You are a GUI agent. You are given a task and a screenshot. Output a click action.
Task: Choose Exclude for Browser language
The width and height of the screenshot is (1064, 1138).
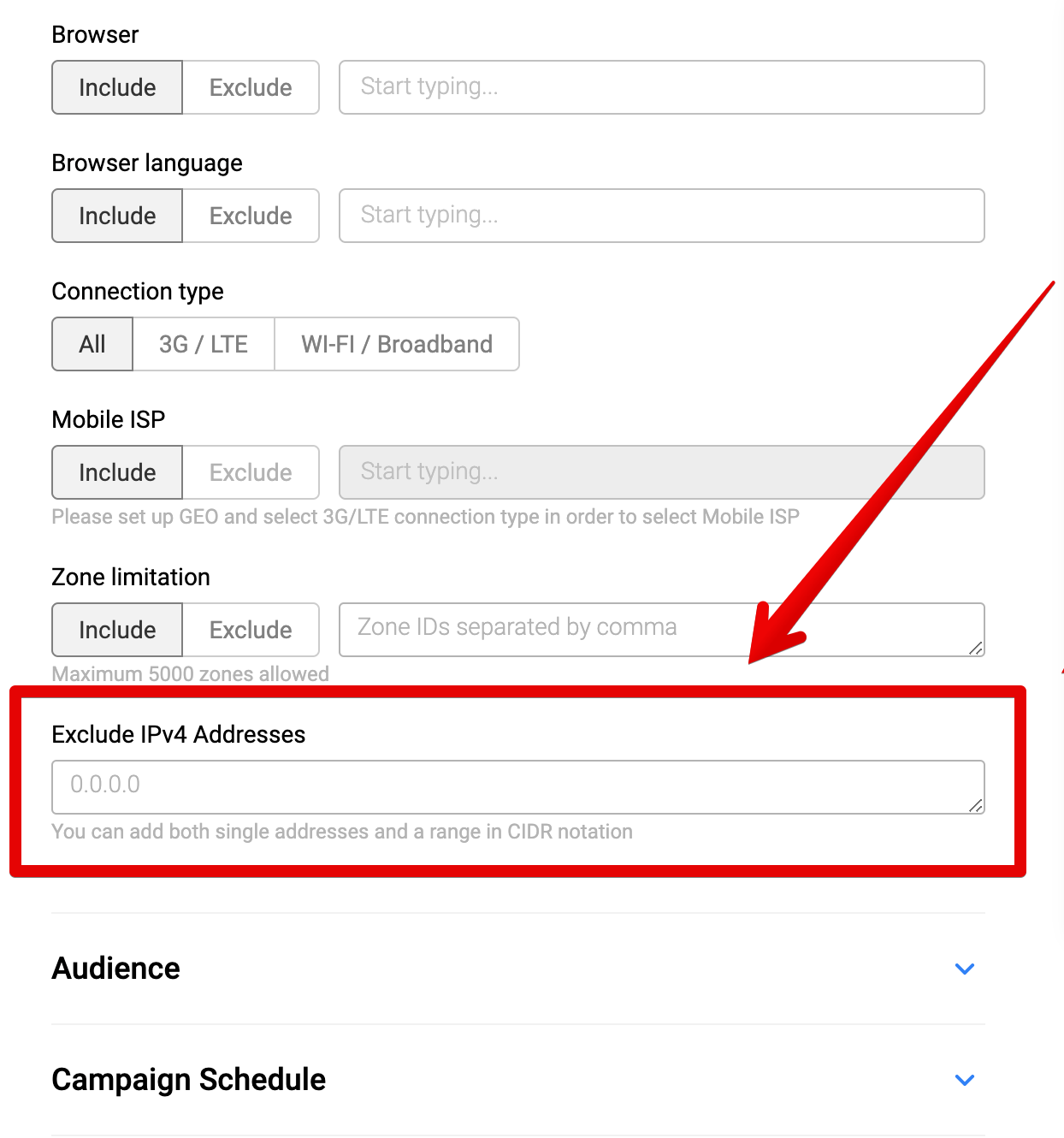[x=251, y=216]
